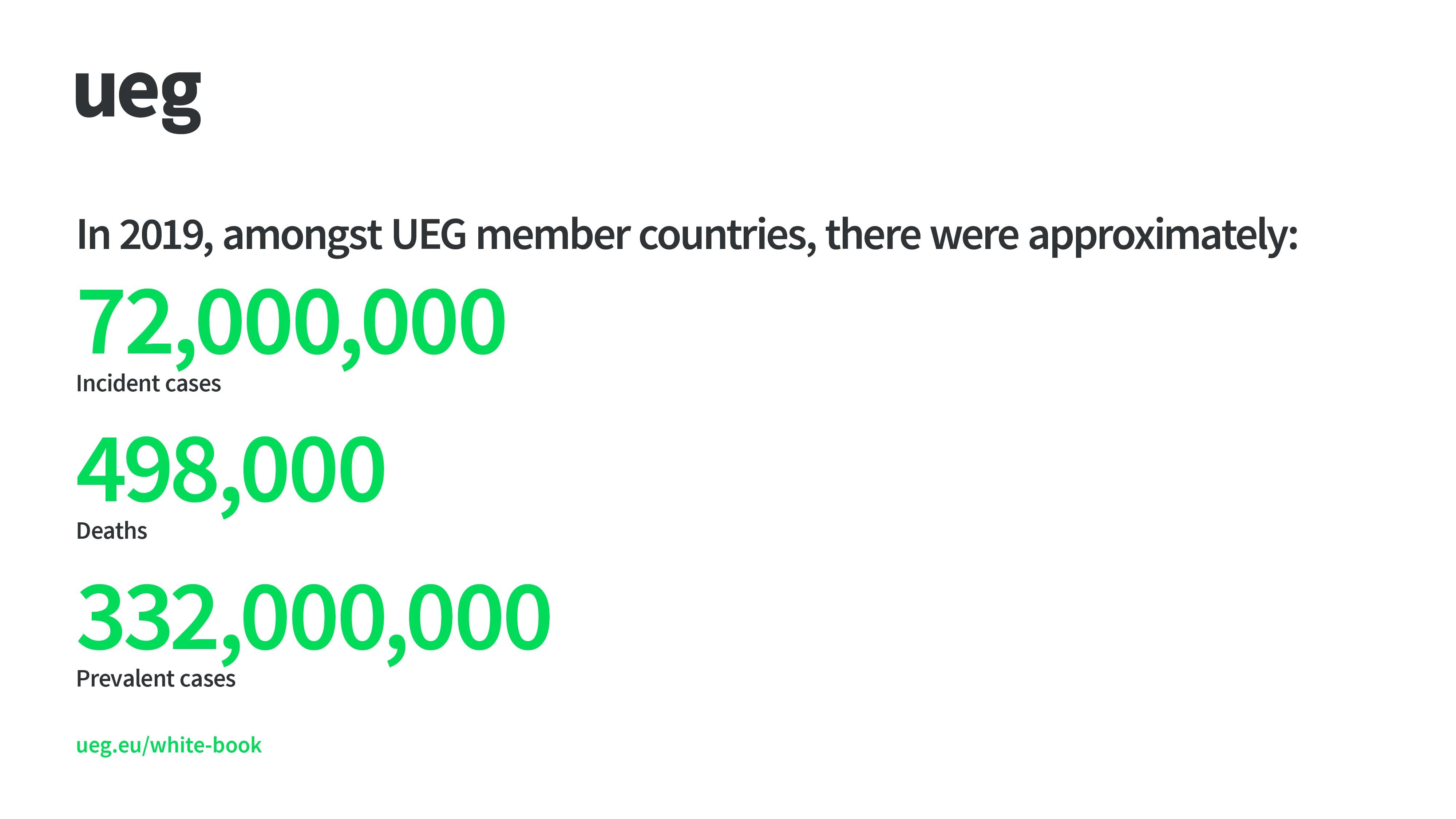
Task: Select the 332,000,000 prevalent figure
Action: pos(313,618)
